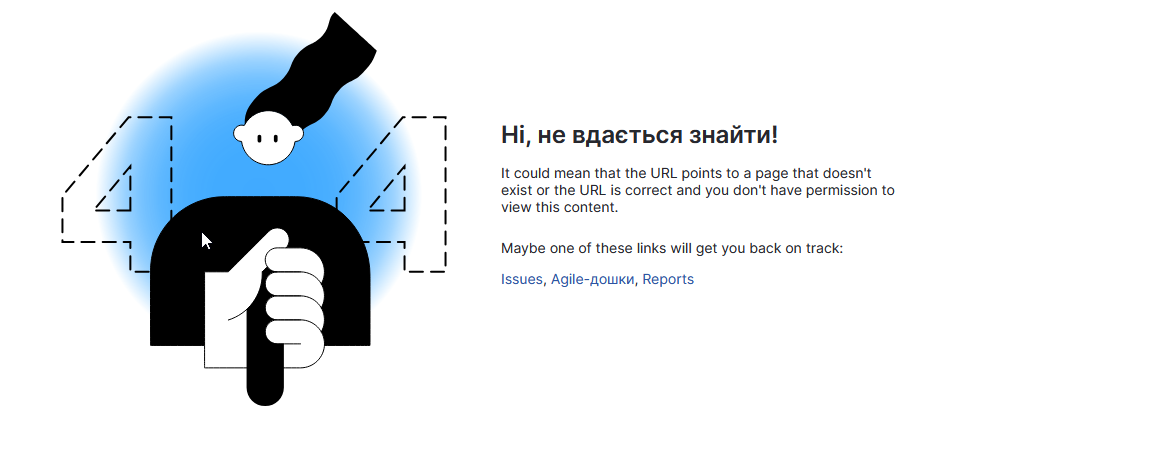Click the heading 'Ні, не вдається знайти!'
The image size is (1154, 464).
tap(640, 136)
